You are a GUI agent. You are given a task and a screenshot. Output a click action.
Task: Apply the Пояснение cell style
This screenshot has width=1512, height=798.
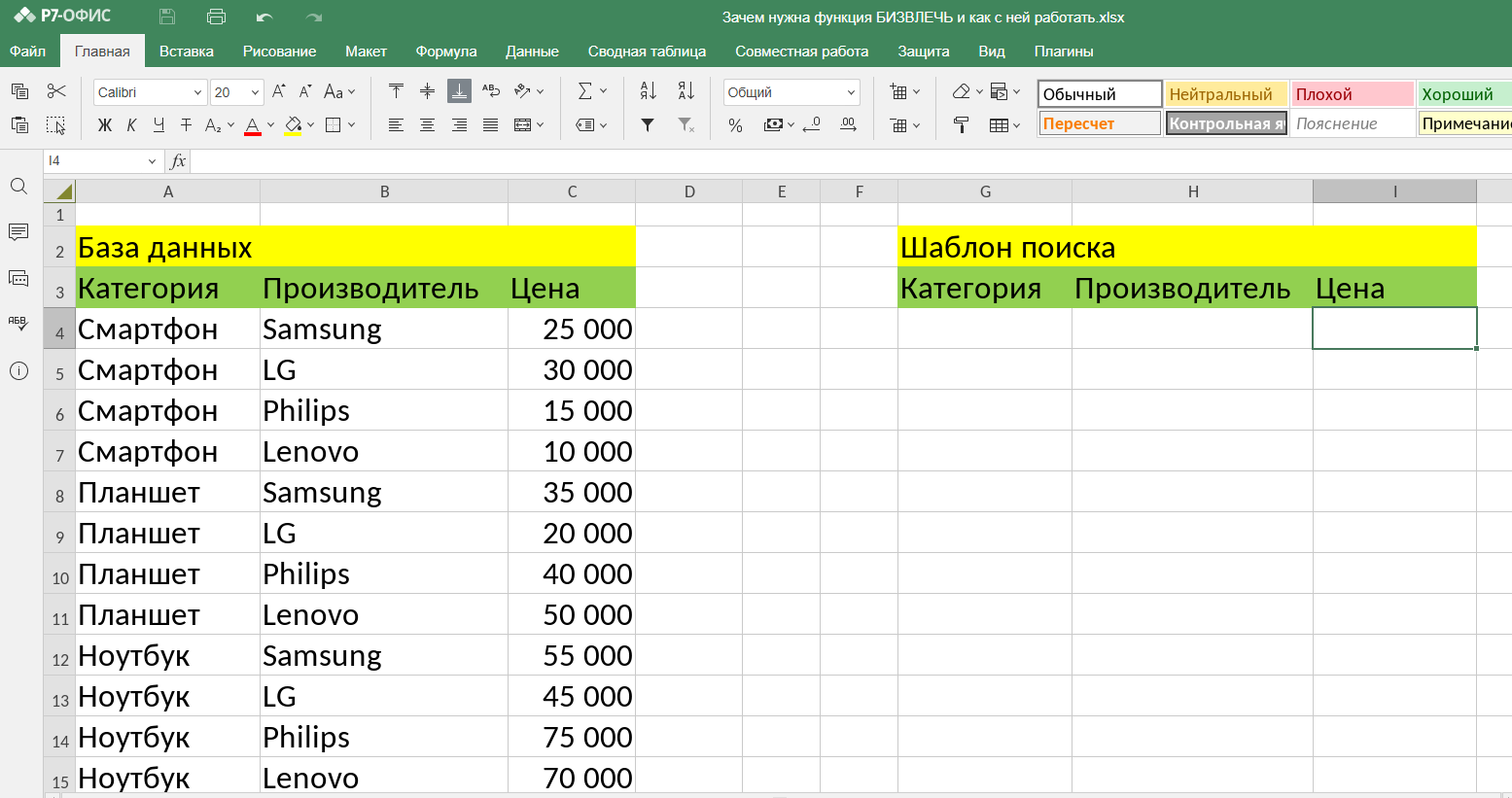tap(1353, 123)
